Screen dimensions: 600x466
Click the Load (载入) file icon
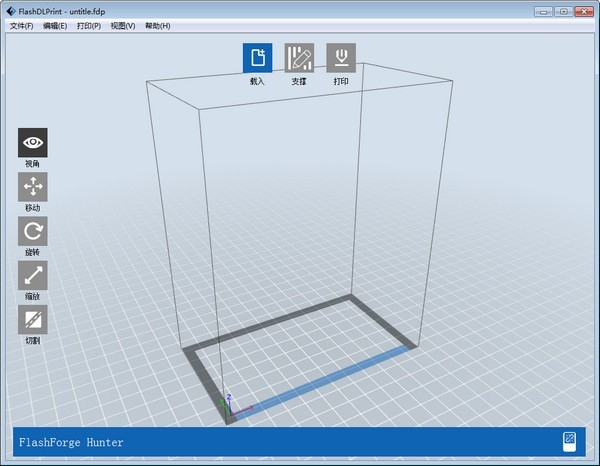(x=258, y=58)
